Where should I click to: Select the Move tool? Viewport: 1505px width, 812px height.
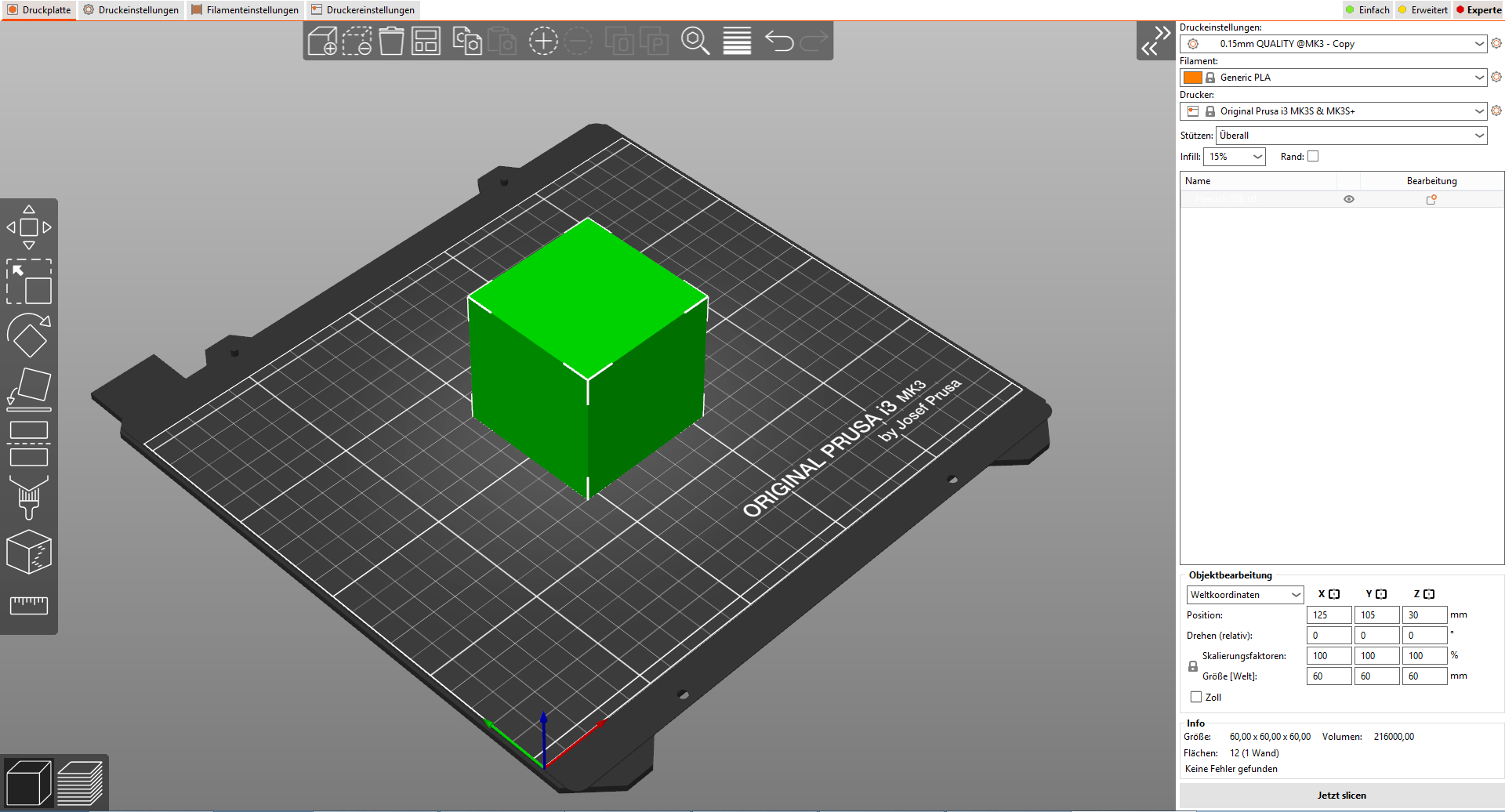pyautogui.click(x=29, y=227)
